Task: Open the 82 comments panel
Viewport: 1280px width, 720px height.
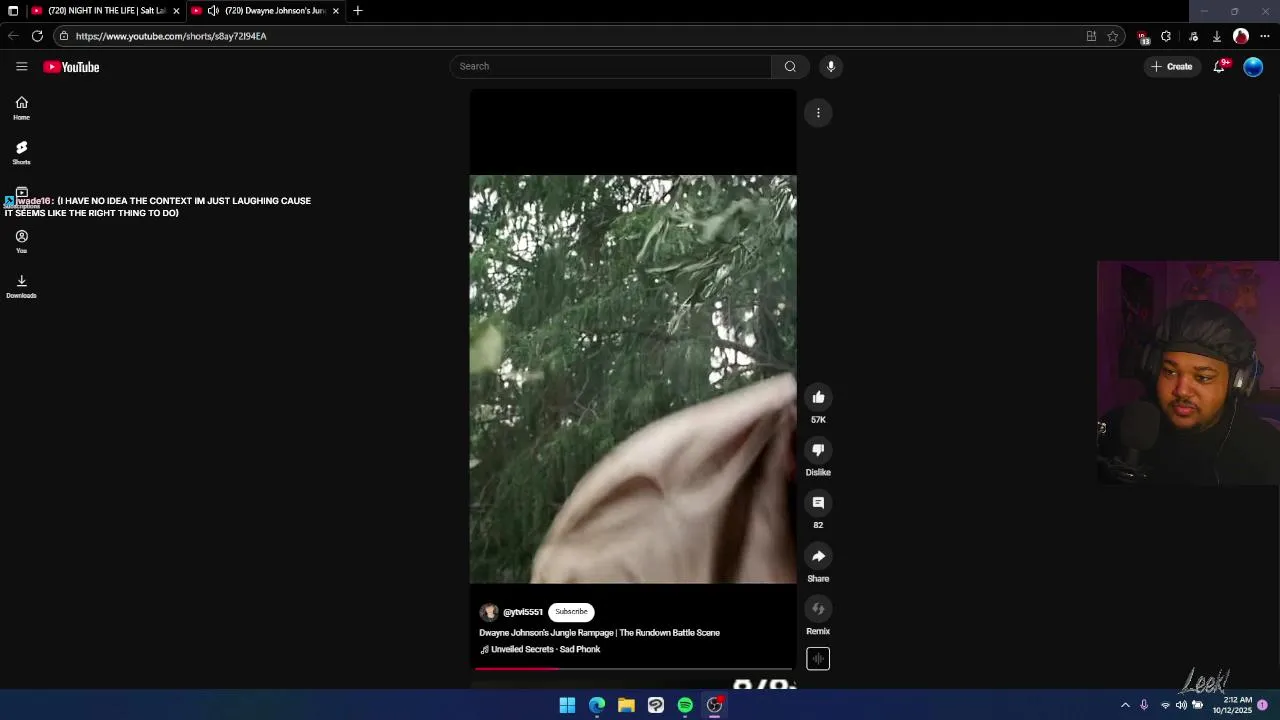Action: [x=818, y=503]
